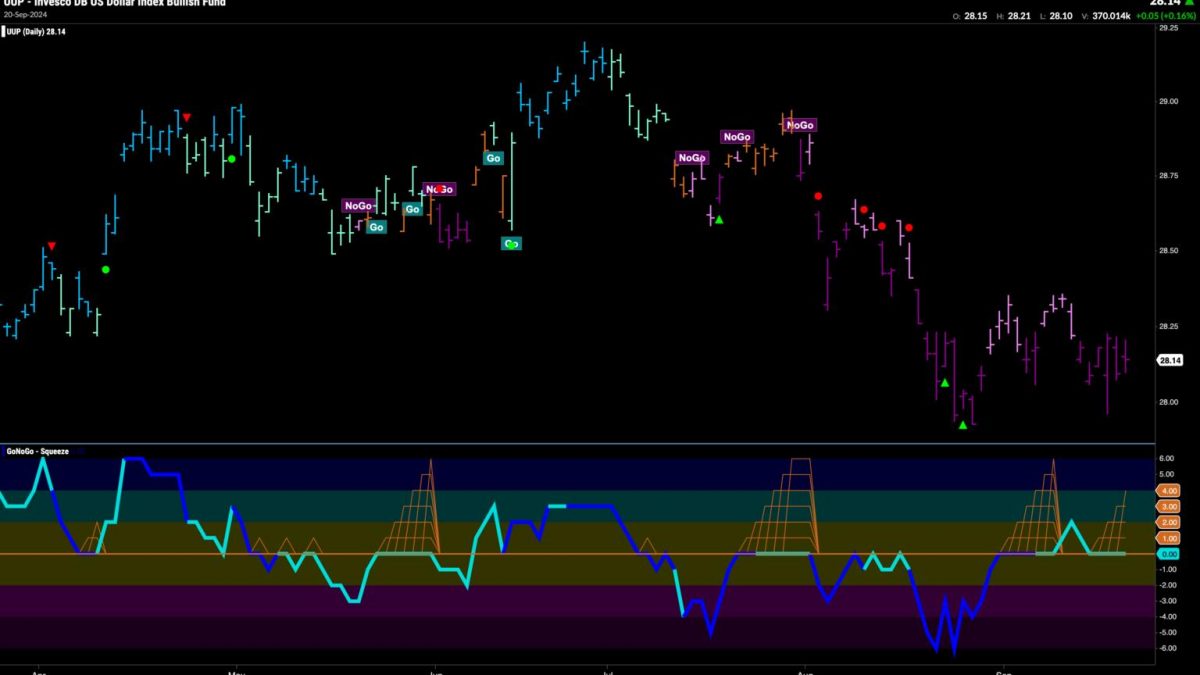The width and height of the screenshot is (1200, 675).
Task: Click the 28.75 price axis label
Action: pos(1168,175)
